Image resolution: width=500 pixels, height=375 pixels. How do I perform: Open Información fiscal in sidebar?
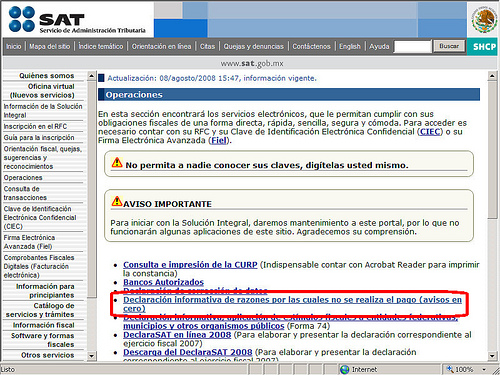coord(44,325)
